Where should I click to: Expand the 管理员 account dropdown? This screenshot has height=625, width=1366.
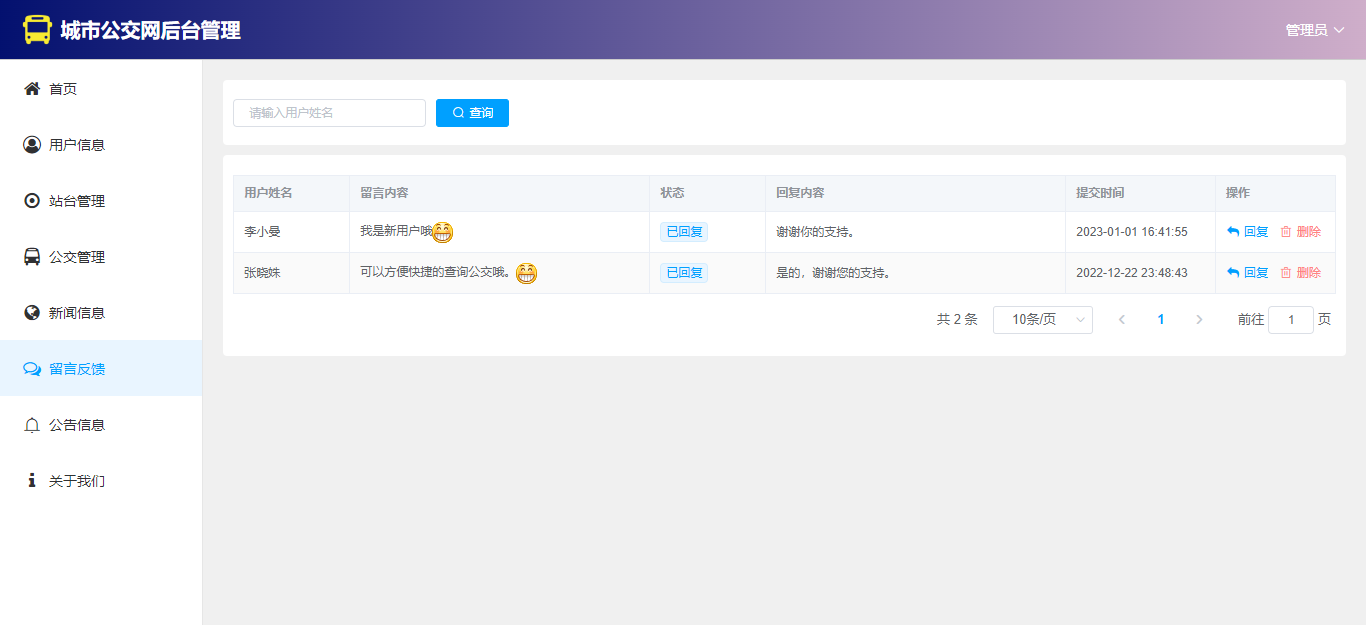[x=1314, y=30]
